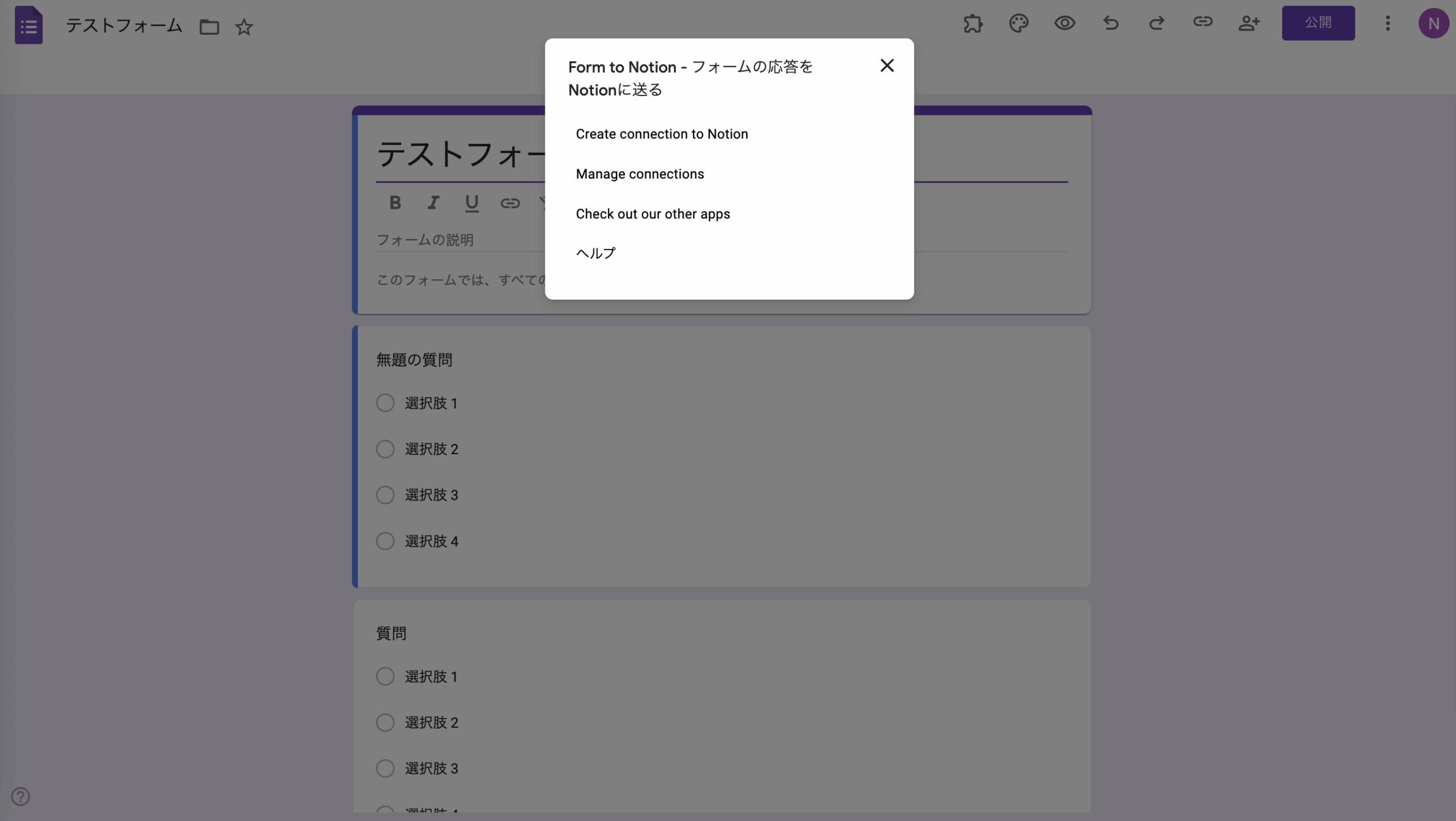The height and width of the screenshot is (821, 1456).
Task: Open the N account avatar menu
Action: pyautogui.click(x=1433, y=23)
